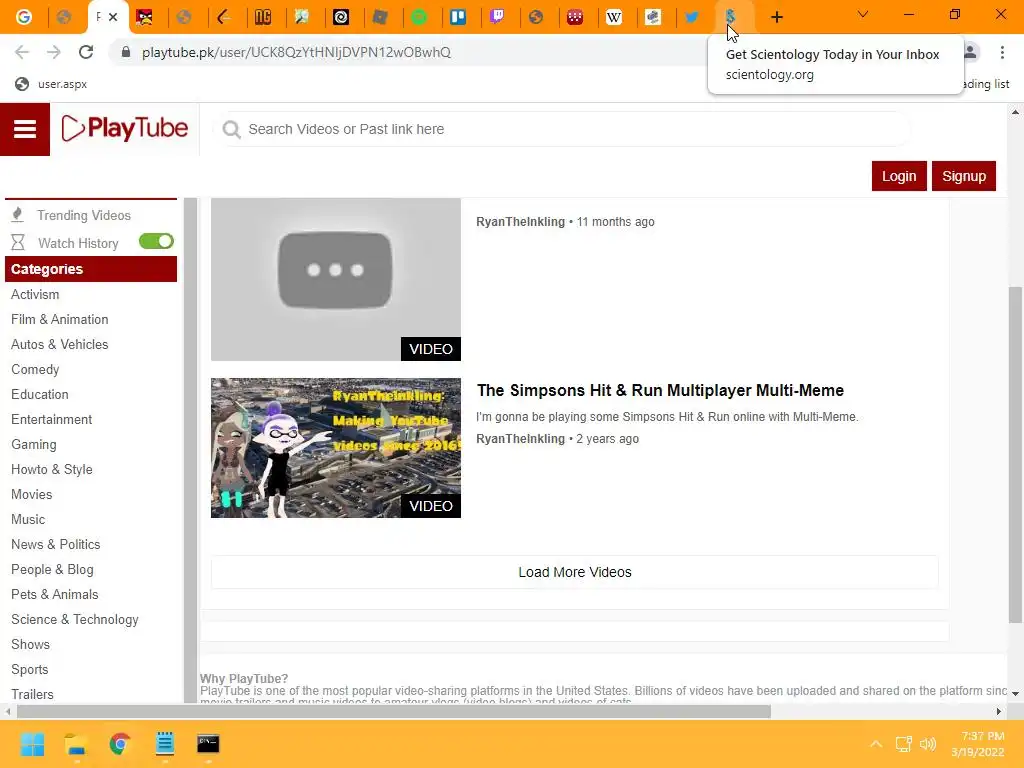This screenshot has width=1024, height=768.
Task: Switch to the Spotify tab
Action: (x=419, y=17)
